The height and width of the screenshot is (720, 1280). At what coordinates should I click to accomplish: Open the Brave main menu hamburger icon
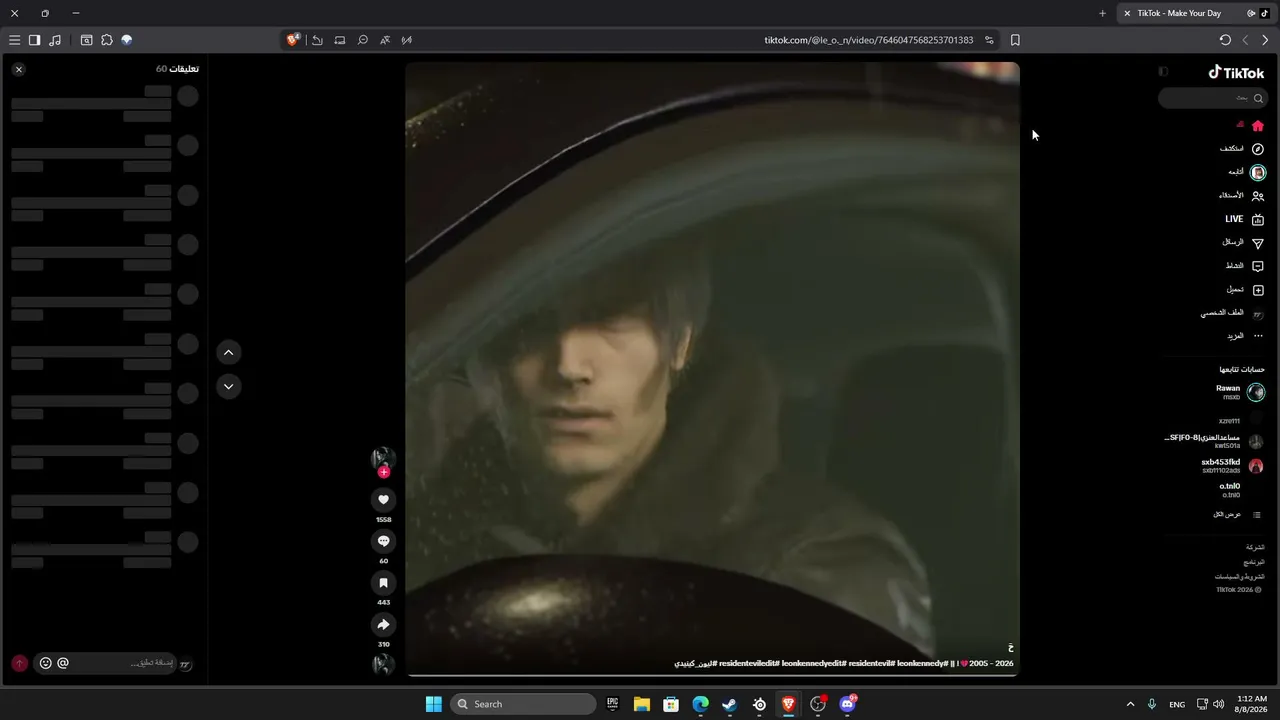[14, 40]
